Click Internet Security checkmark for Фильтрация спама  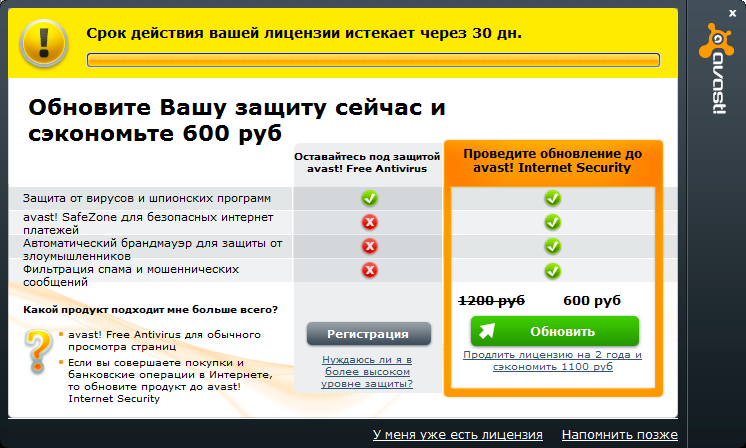point(552,271)
